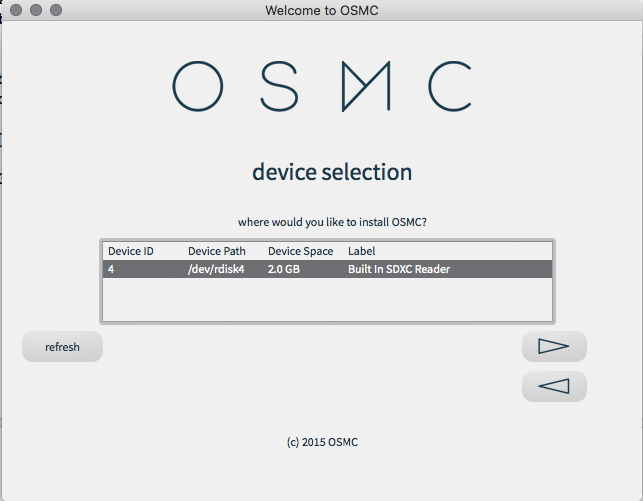This screenshot has width=643, height=501.
Task: Click the Device Path column header
Action: [217, 251]
